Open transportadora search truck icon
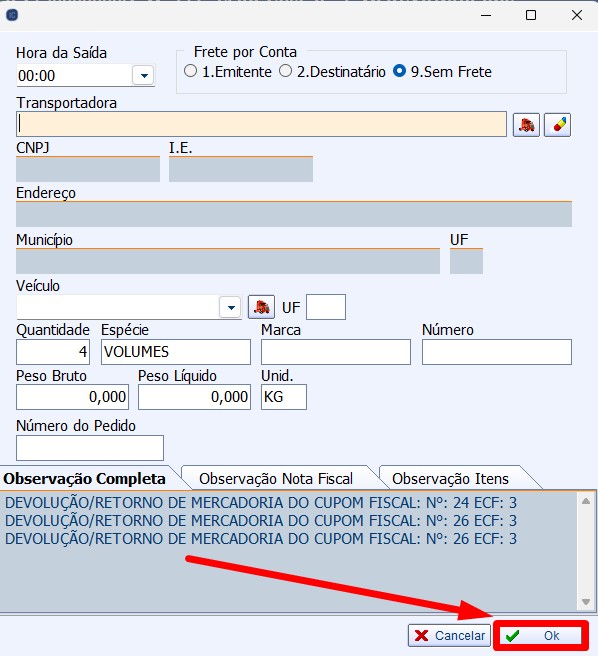The height and width of the screenshot is (656, 598). click(526, 125)
